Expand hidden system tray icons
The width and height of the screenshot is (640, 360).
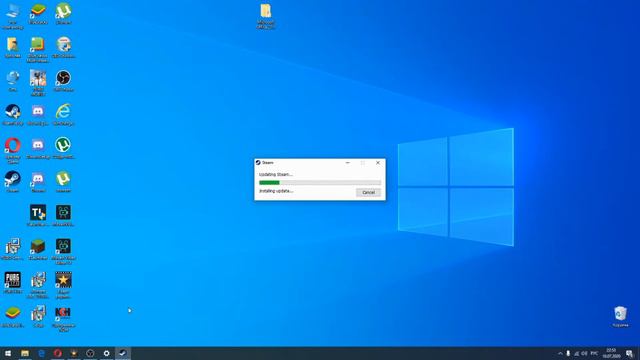pos(560,353)
